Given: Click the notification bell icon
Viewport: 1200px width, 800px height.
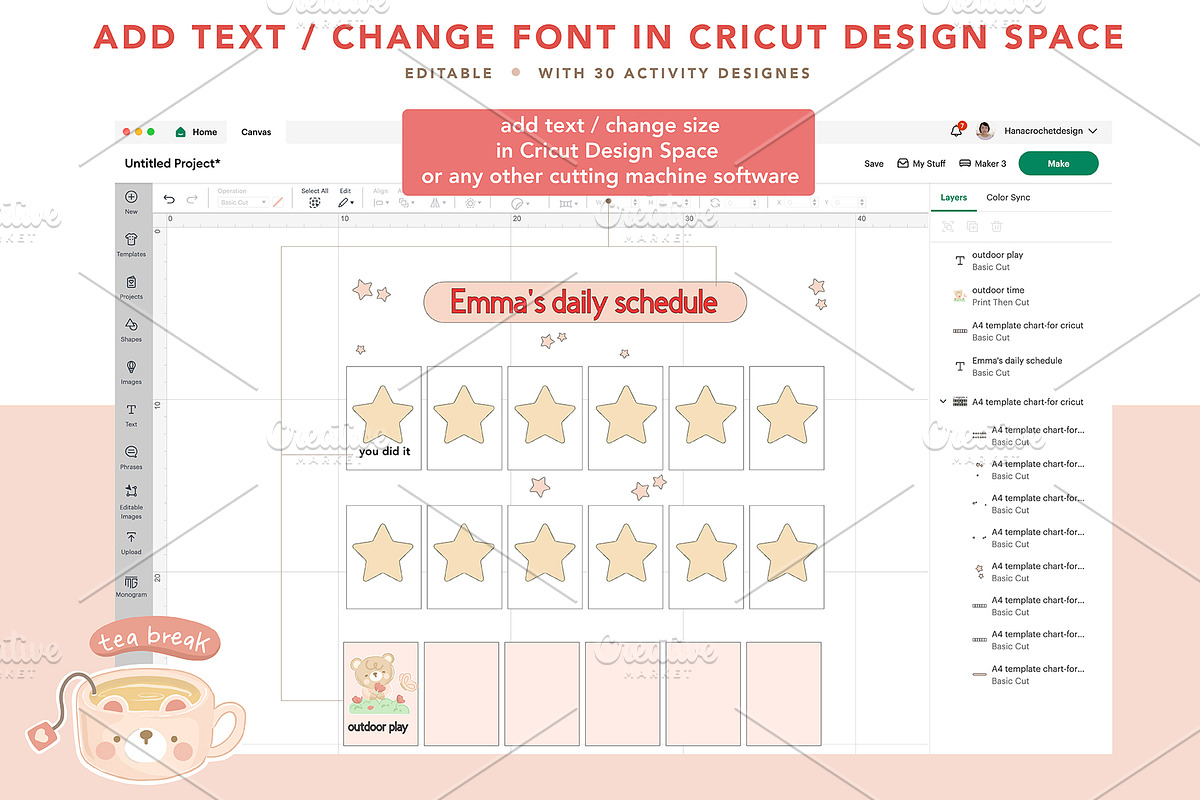Looking at the screenshot, I should click(957, 131).
